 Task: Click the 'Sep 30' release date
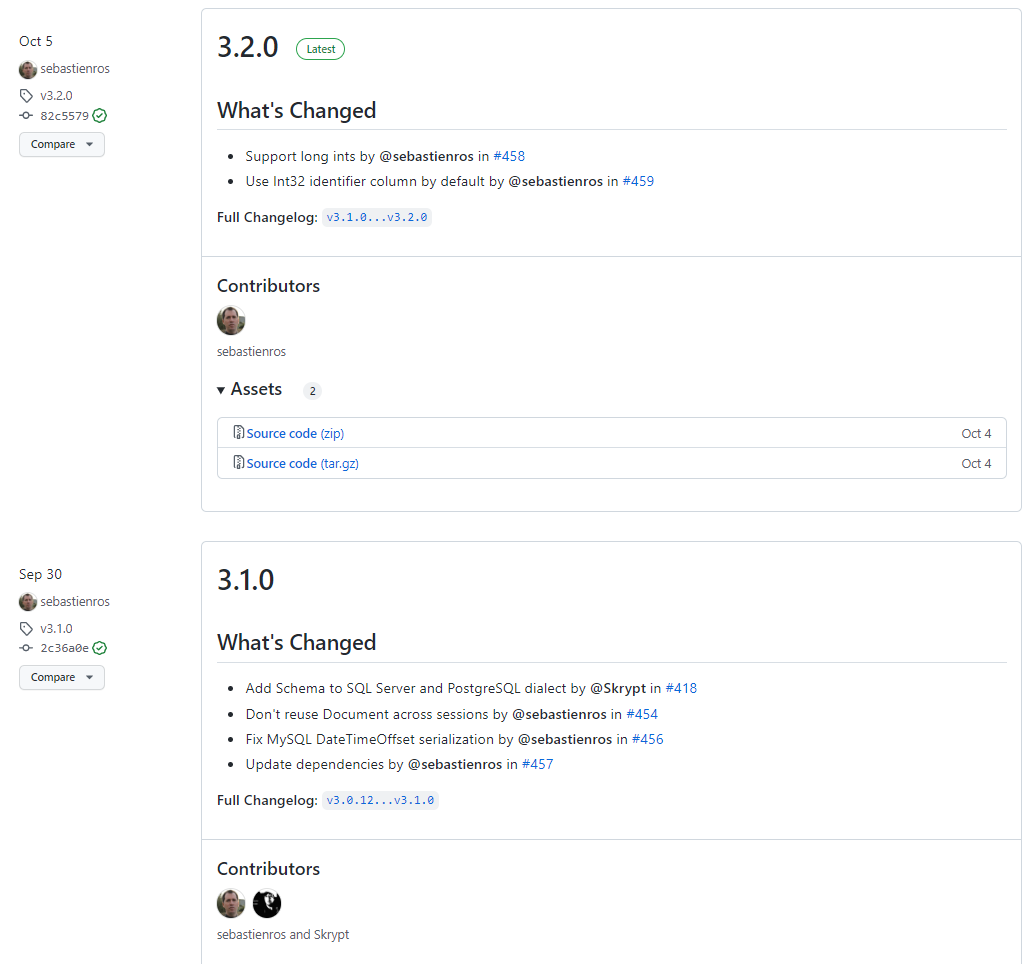pyautogui.click(x=40, y=575)
